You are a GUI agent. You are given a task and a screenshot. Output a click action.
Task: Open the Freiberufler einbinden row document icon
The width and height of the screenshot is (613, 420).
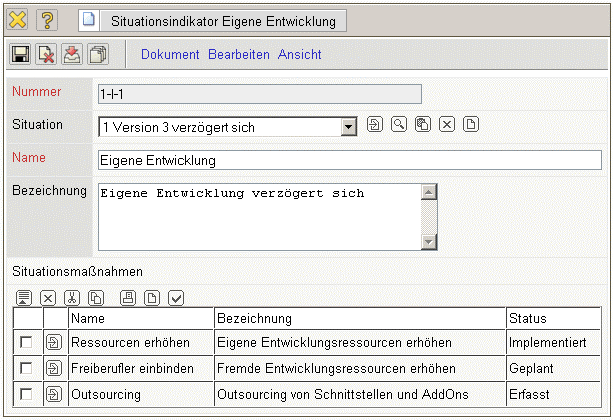(54, 368)
